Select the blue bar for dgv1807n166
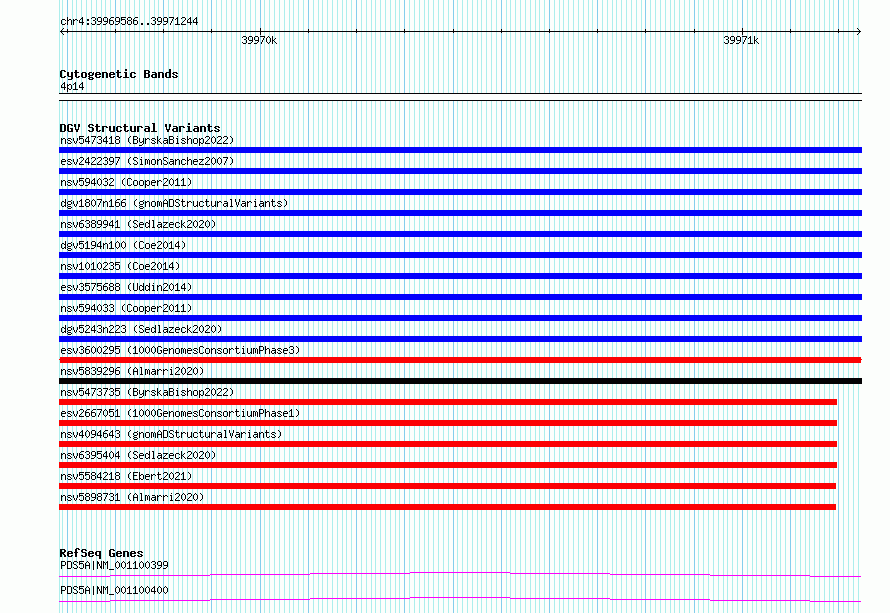Image resolution: width=890 pixels, height=613 pixels. click(x=460, y=213)
